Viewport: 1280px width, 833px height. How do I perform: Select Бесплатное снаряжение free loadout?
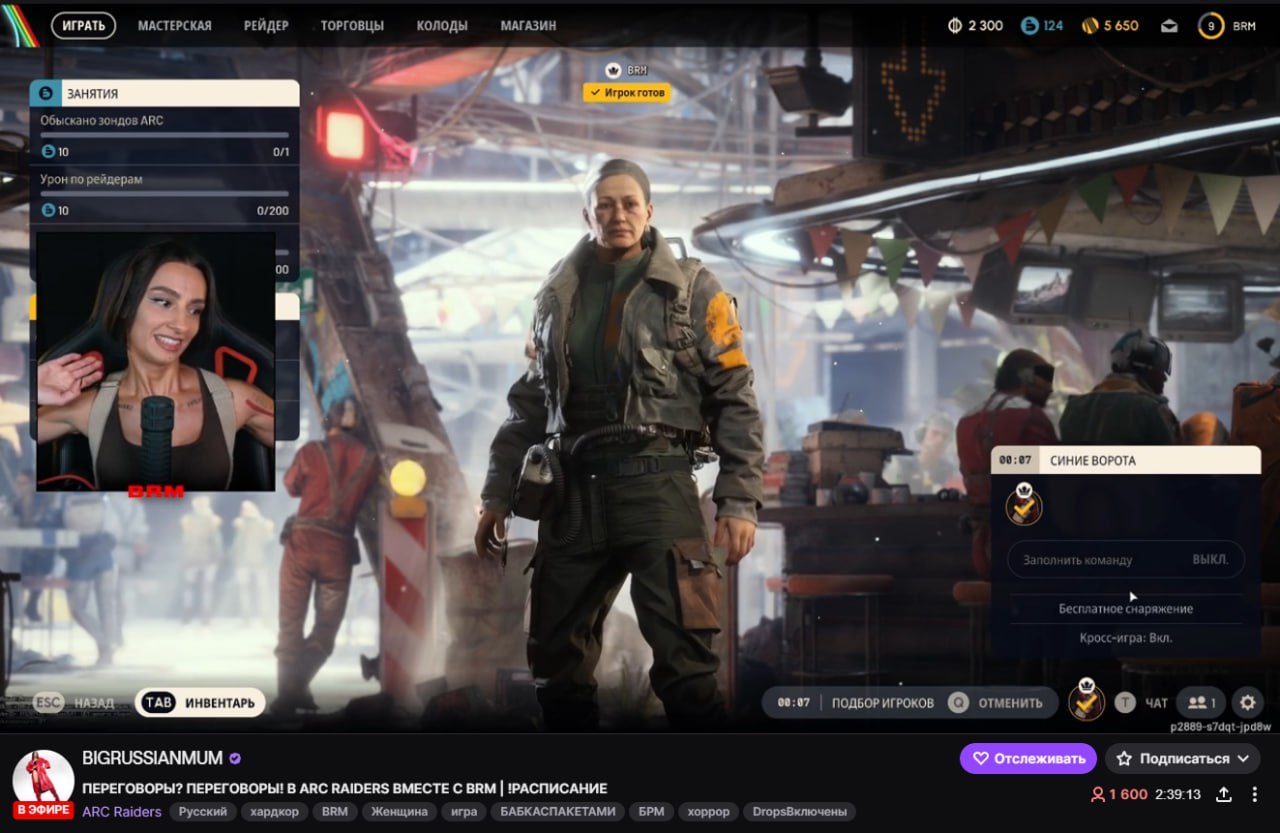coord(1125,608)
